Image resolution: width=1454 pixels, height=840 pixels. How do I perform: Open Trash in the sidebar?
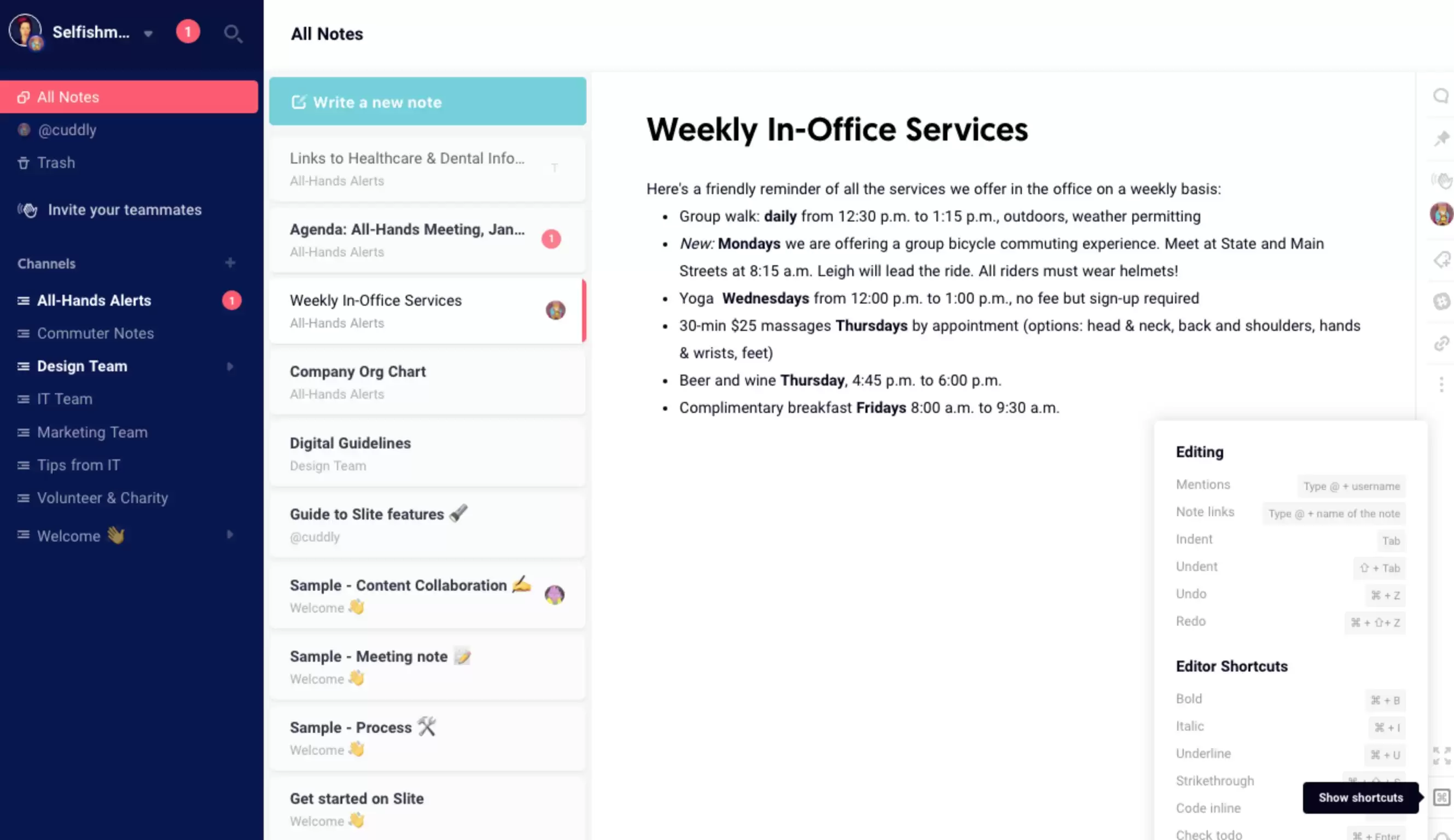tap(55, 162)
